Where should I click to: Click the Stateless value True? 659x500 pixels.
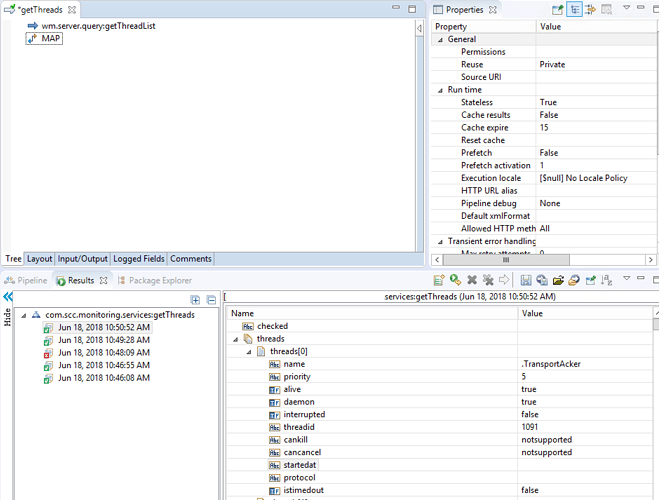tap(548, 103)
